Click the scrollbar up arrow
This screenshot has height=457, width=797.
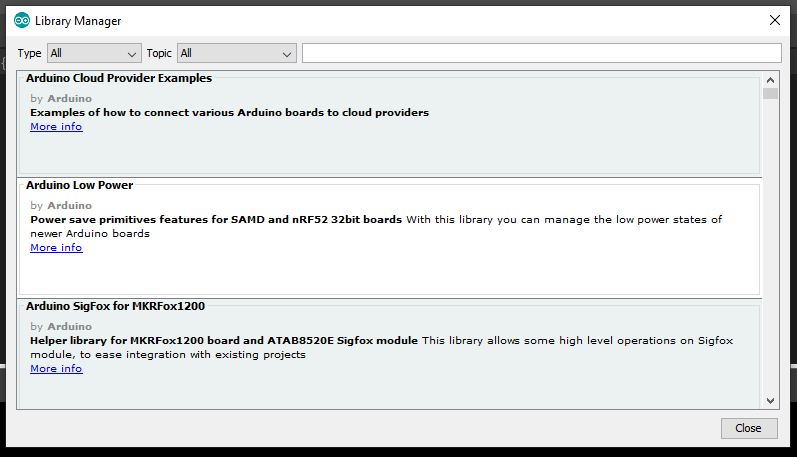click(770, 80)
